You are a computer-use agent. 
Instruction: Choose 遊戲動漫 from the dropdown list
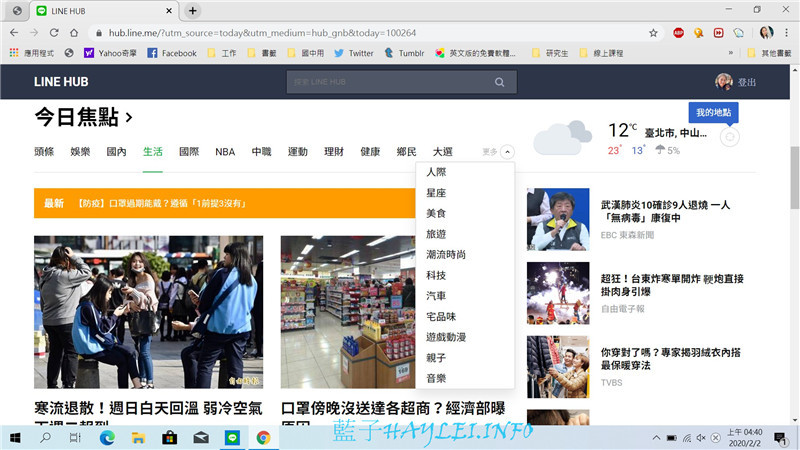pos(446,337)
